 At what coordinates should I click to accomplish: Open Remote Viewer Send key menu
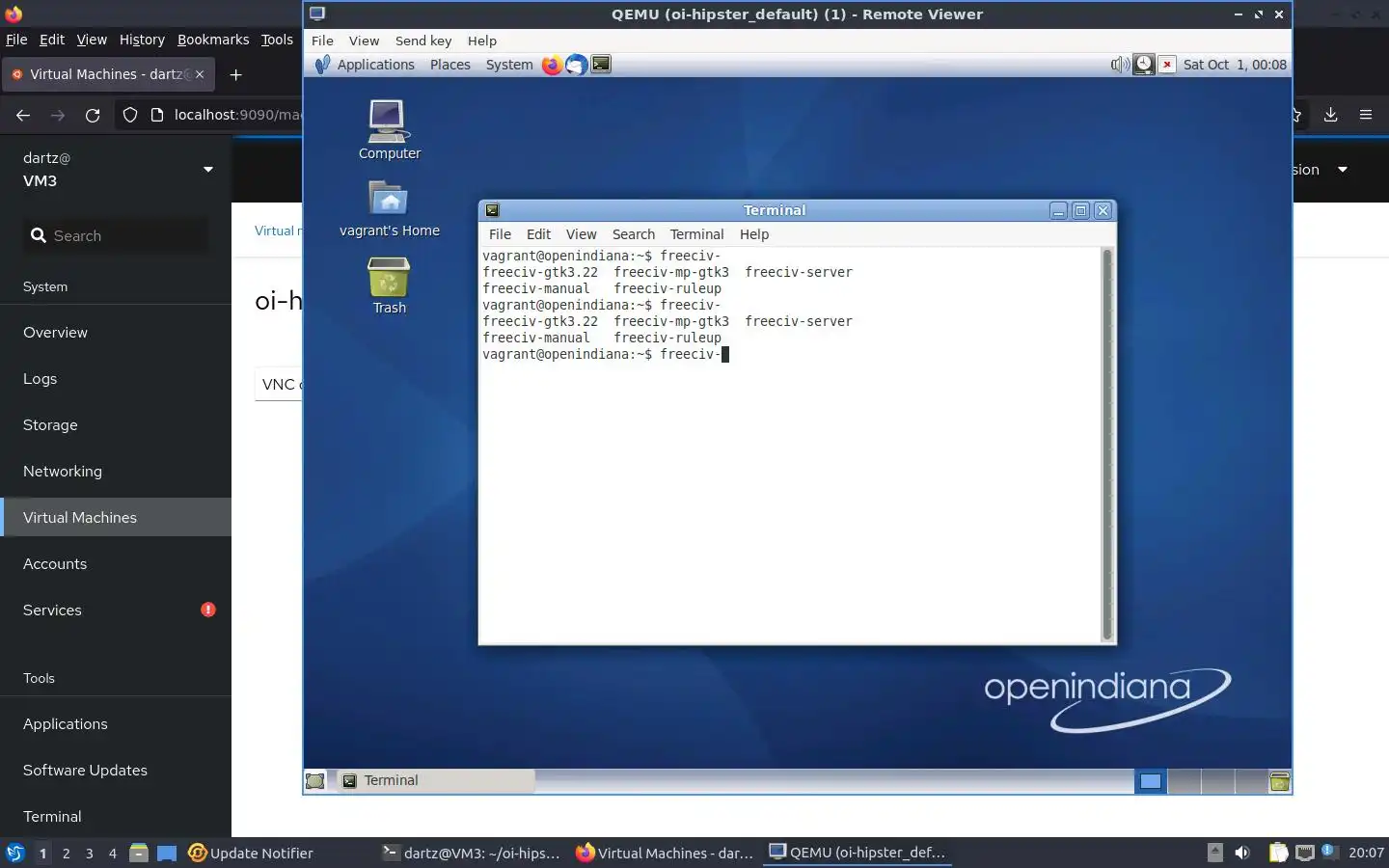pos(423,41)
